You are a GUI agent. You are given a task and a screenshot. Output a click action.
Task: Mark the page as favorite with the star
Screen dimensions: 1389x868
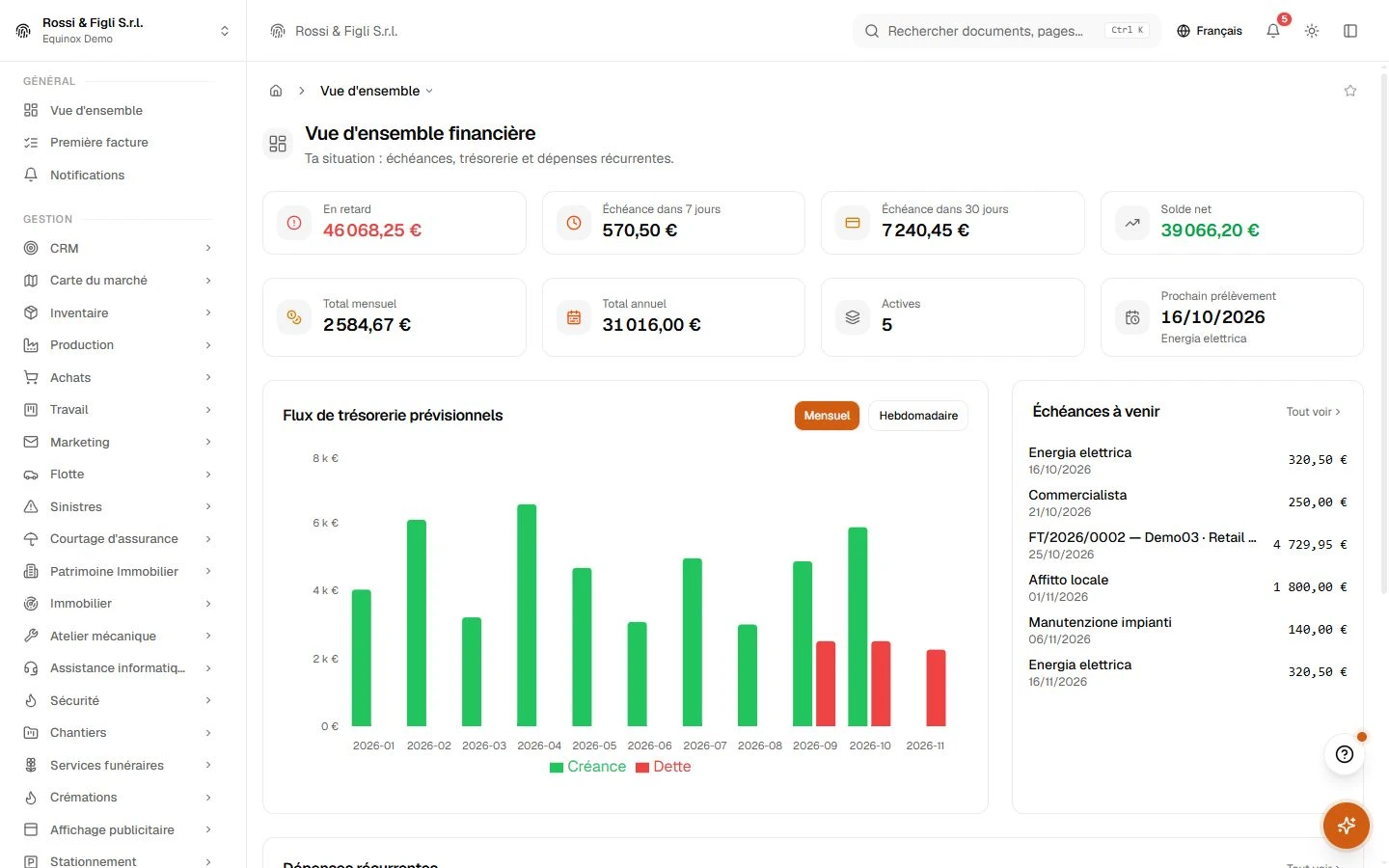point(1350,91)
